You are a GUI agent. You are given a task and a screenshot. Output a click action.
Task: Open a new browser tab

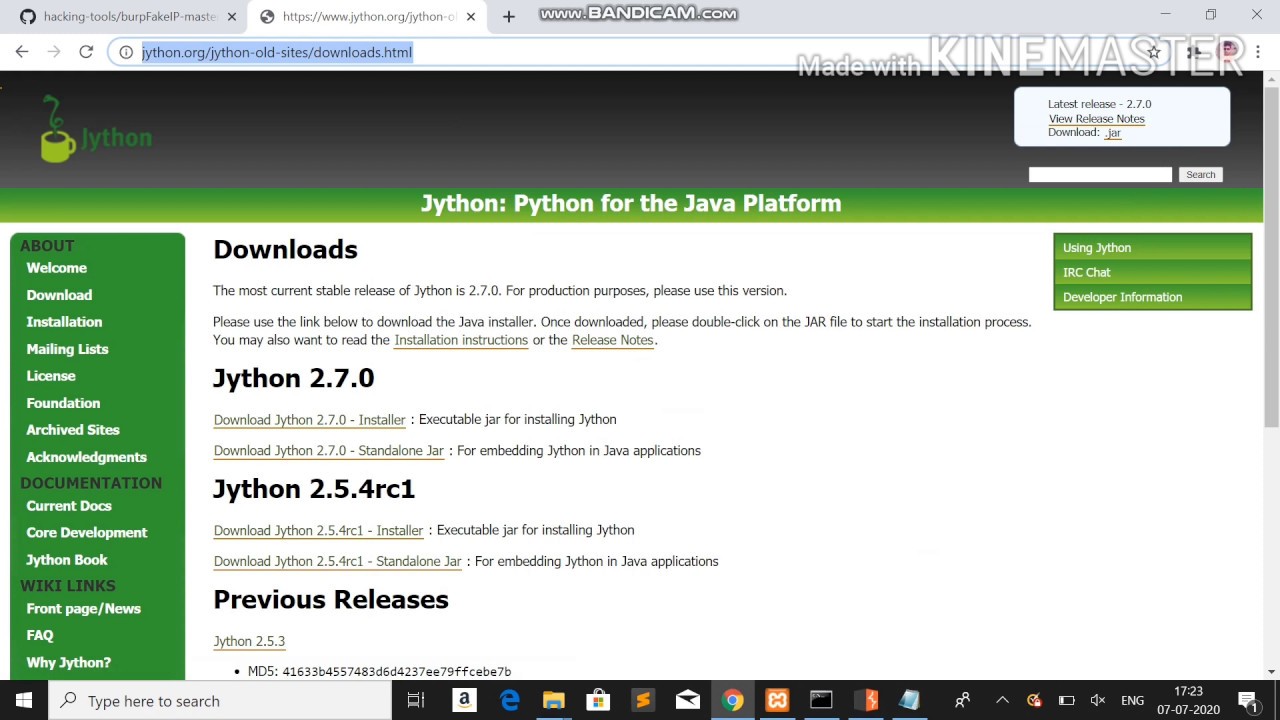pos(509,16)
